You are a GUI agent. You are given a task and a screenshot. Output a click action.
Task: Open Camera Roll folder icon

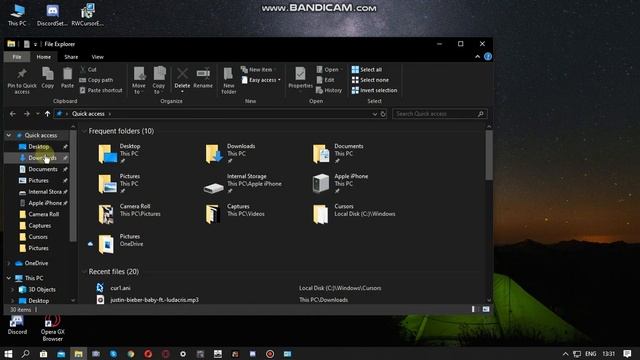click(106, 214)
